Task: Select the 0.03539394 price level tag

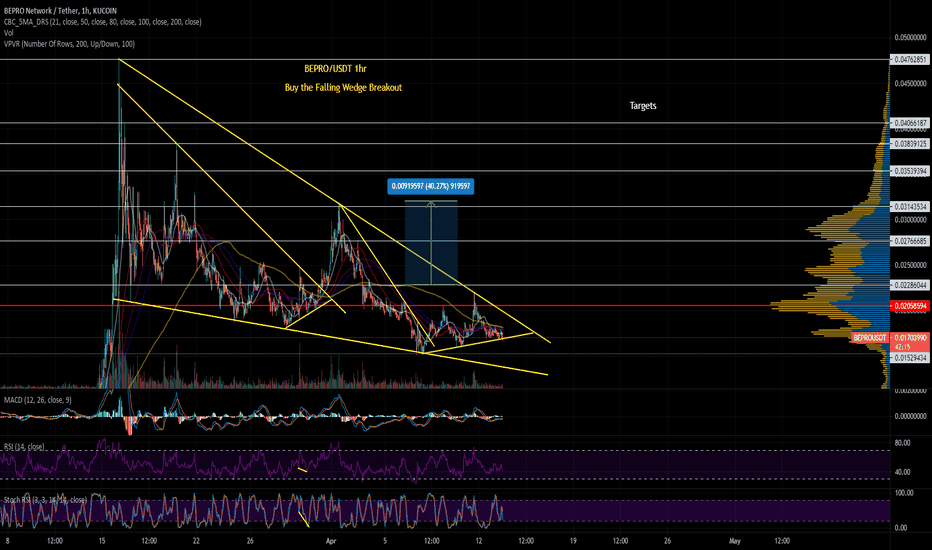Action: click(x=909, y=171)
